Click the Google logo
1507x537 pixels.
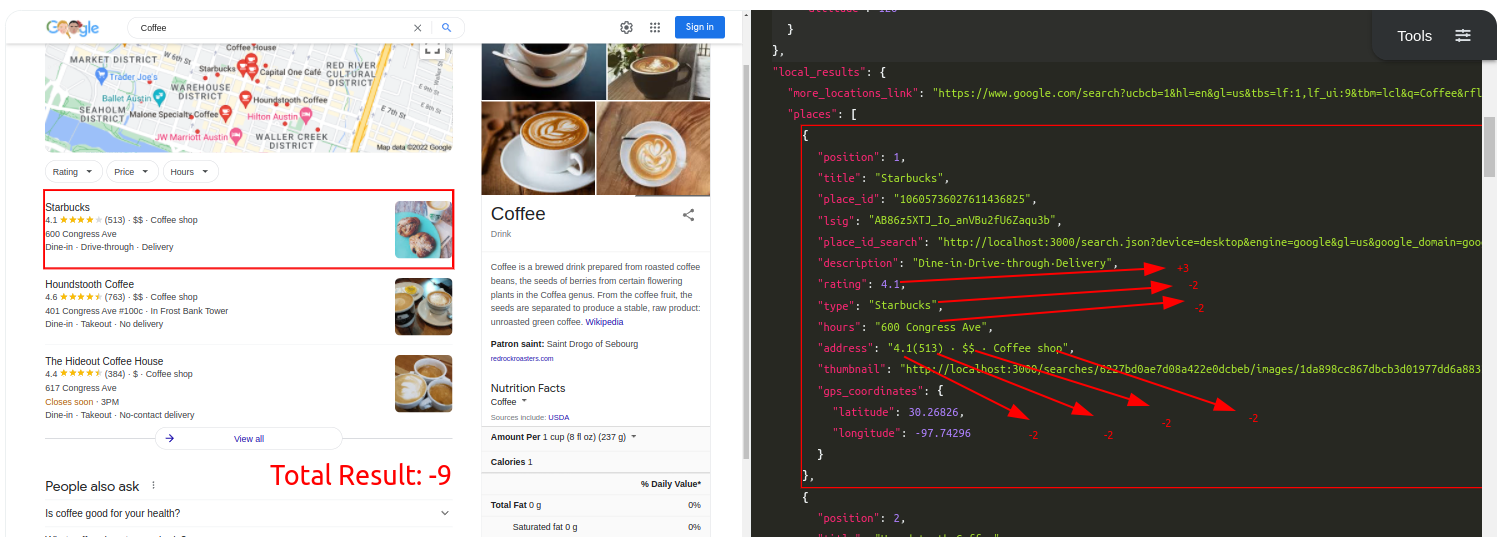[x=72, y=28]
